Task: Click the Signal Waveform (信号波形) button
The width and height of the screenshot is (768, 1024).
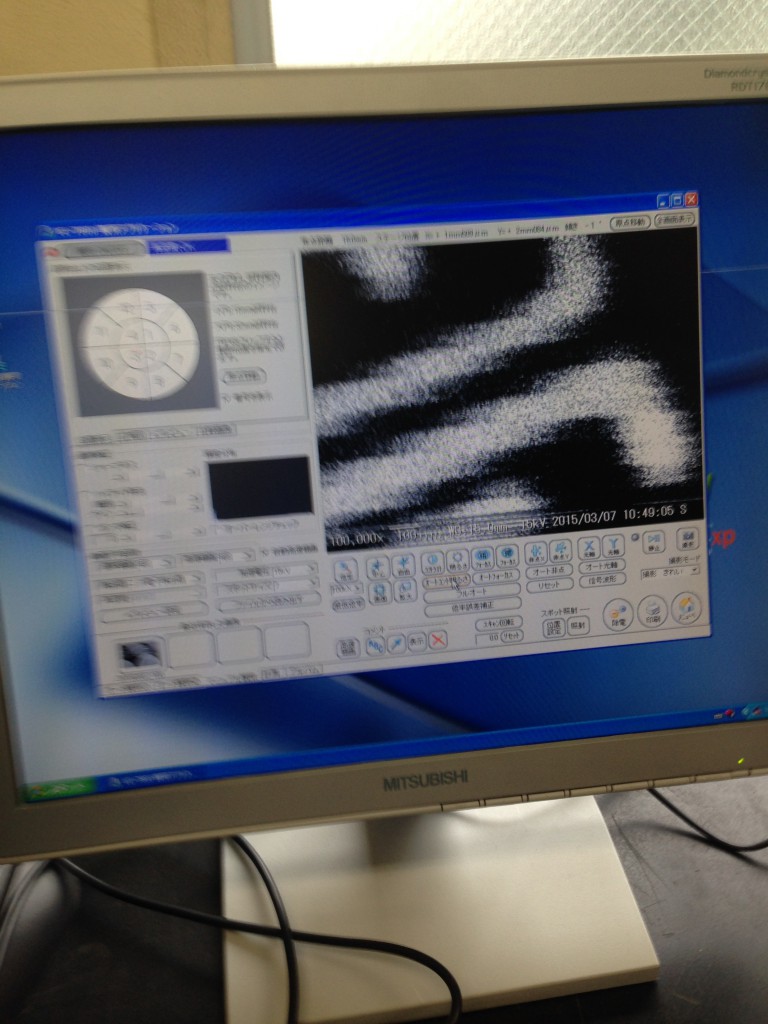Action: 603,581
